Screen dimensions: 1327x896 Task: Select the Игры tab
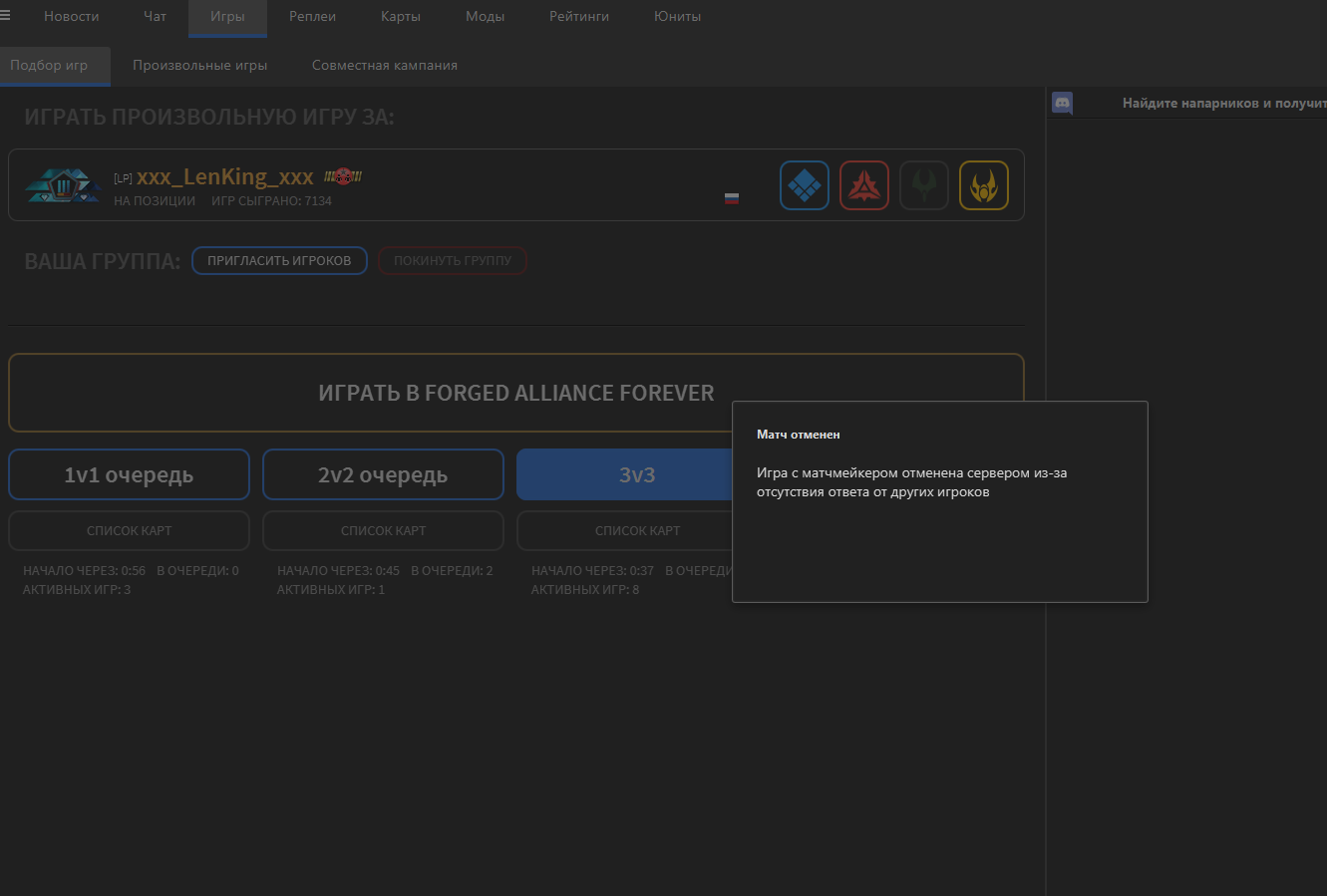(227, 17)
